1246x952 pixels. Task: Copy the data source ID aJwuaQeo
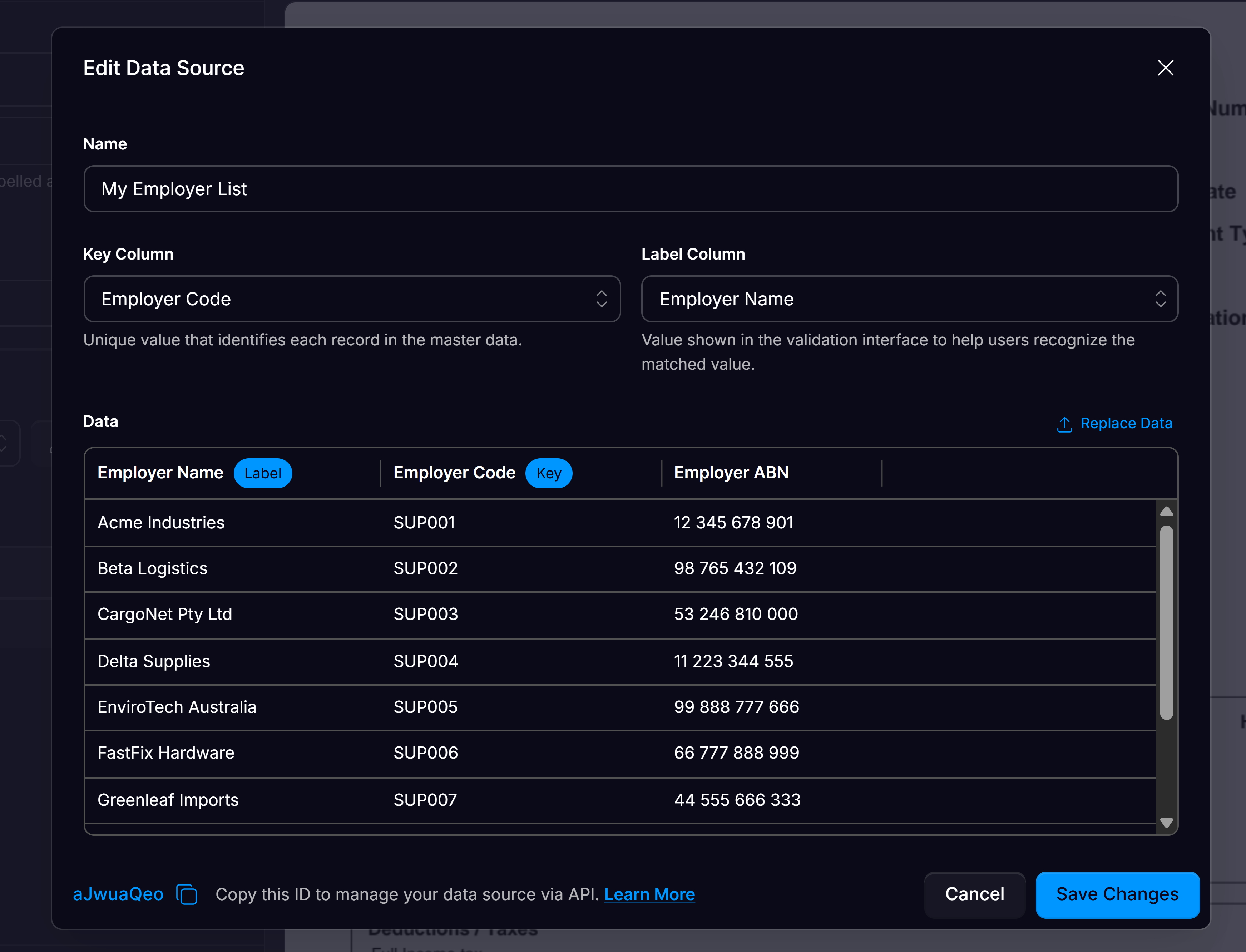click(187, 895)
